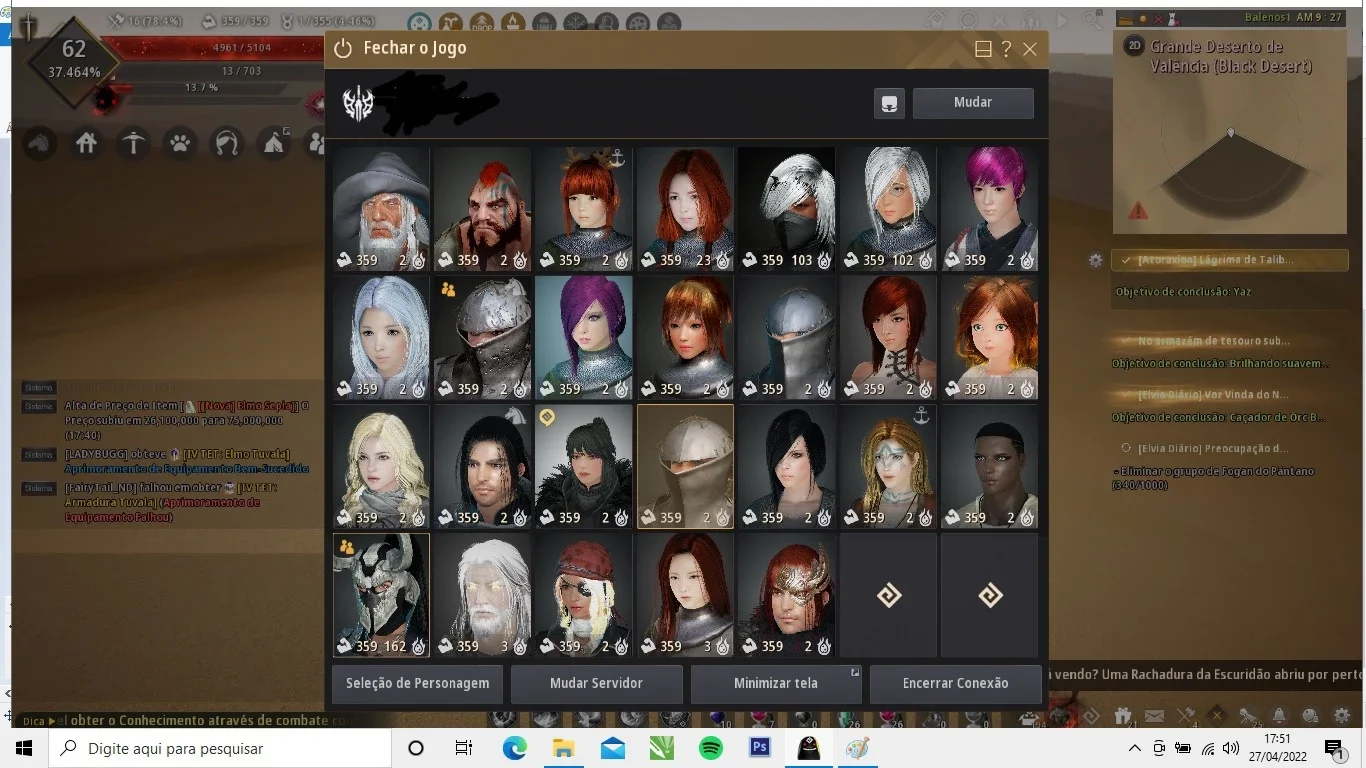This screenshot has height=768, width=1366.
Task: Click the 2D minimap toggle icon
Action: [x=1134, y=46]
